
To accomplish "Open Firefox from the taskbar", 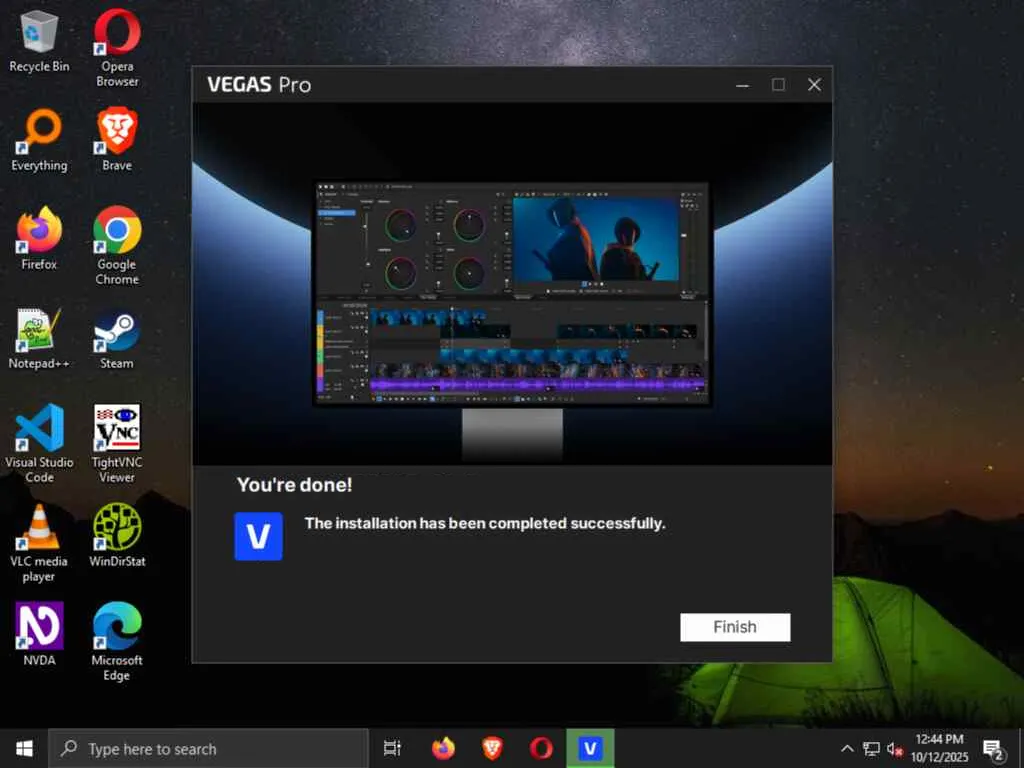I will click(443, 748).
